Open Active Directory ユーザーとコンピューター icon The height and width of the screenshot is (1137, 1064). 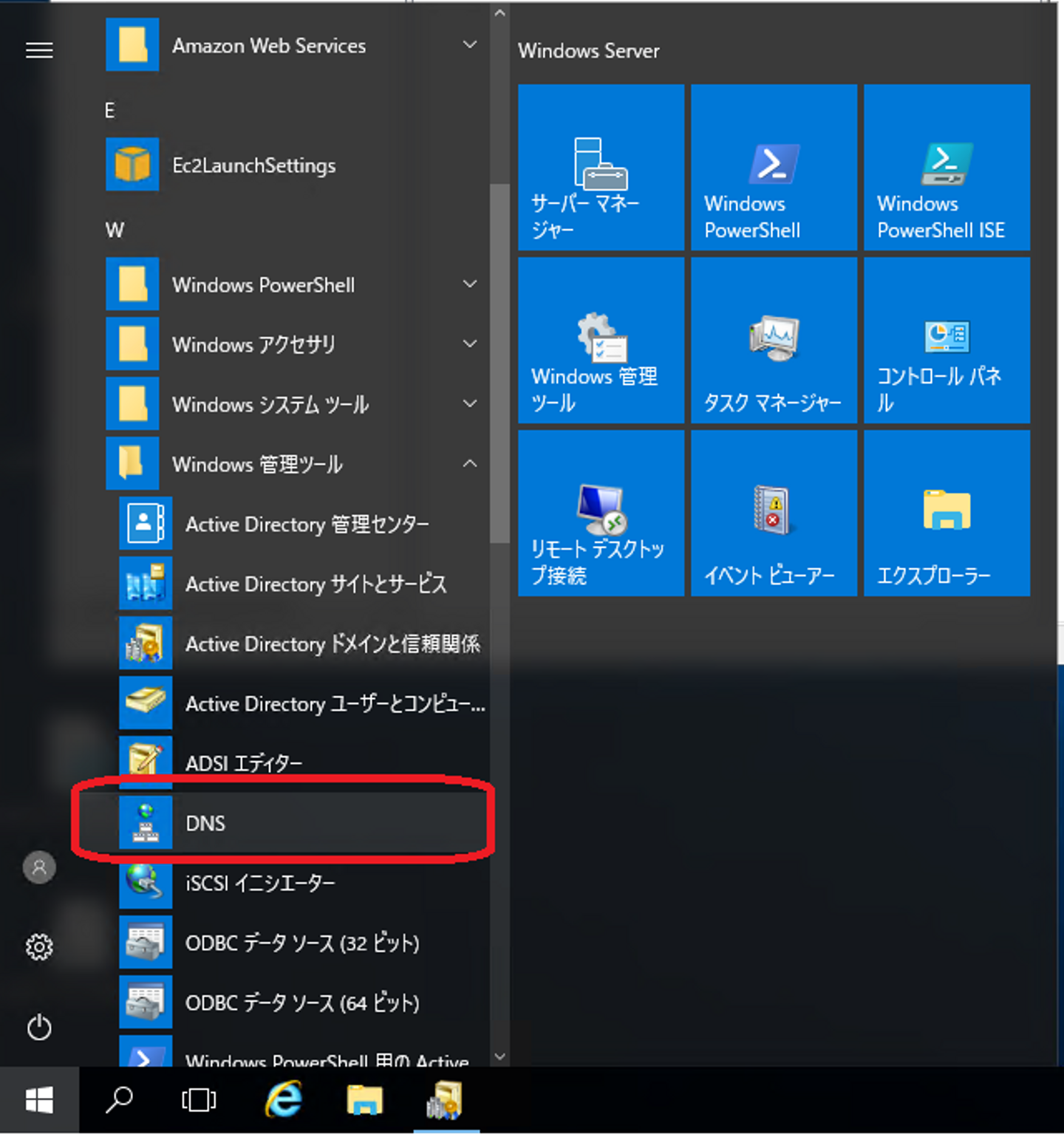pyautogui.click(x=146, y=703)
